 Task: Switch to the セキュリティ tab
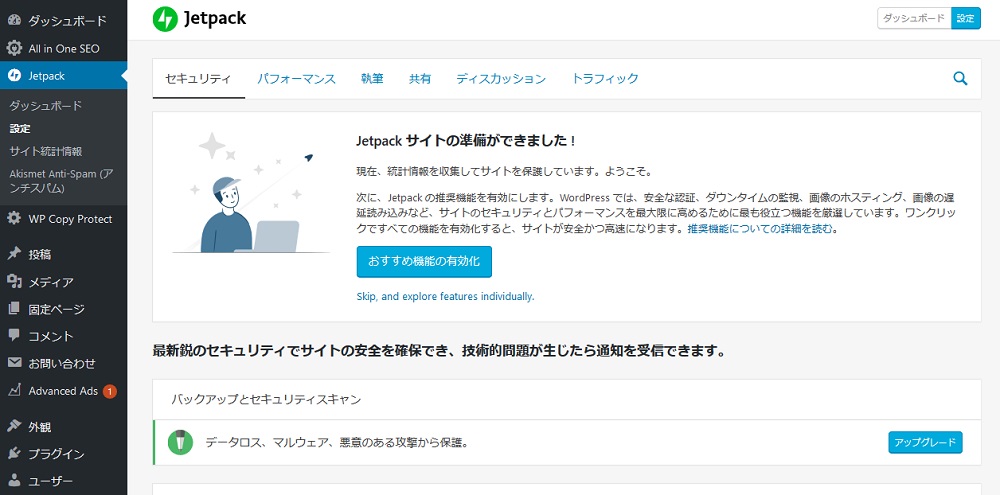click(198, 79)
